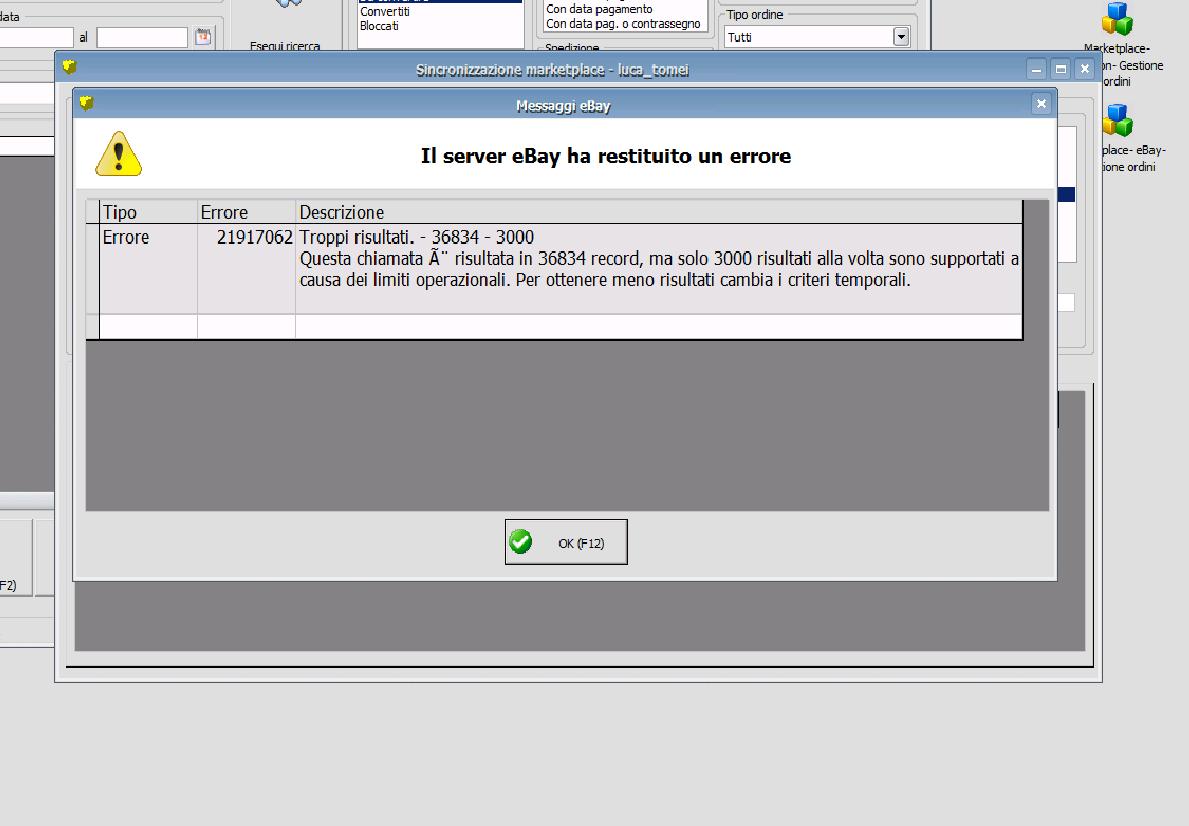The image size is (1189, 826).
Task: Close the Messaggi eBay dialog
Action: tap(1041, 104)
